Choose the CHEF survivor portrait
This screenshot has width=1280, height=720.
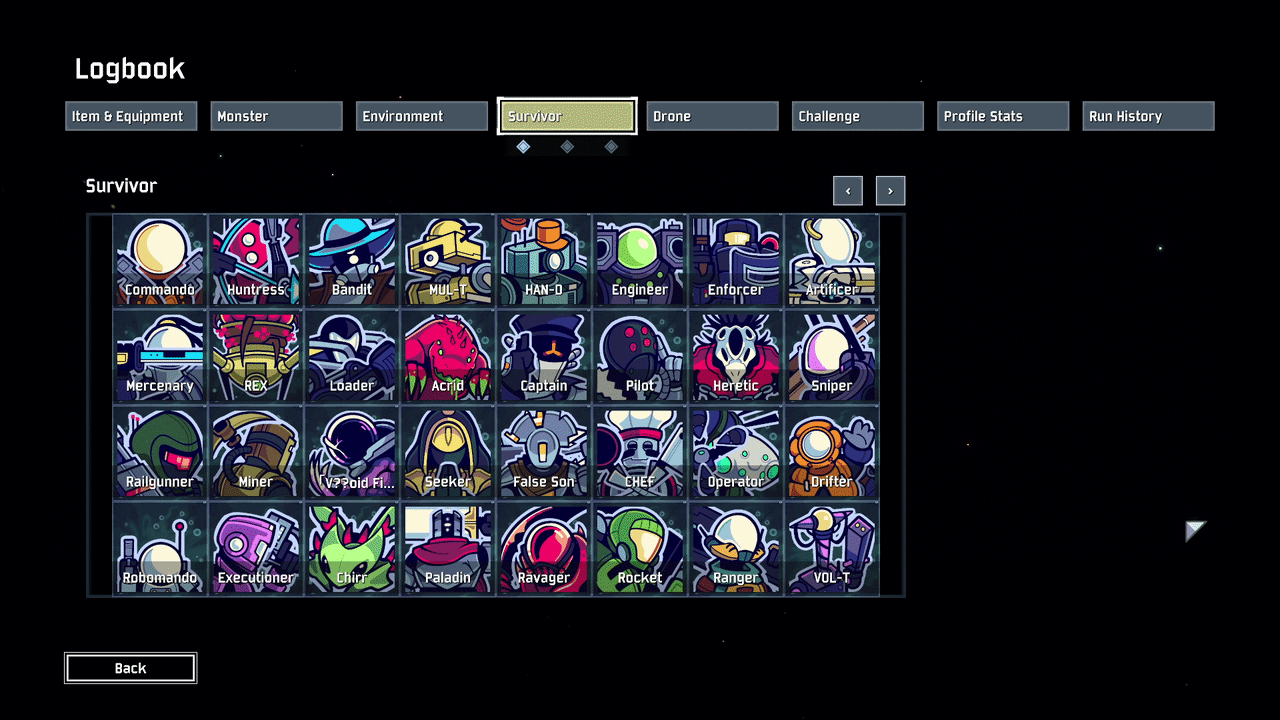(x=640, y=452)
